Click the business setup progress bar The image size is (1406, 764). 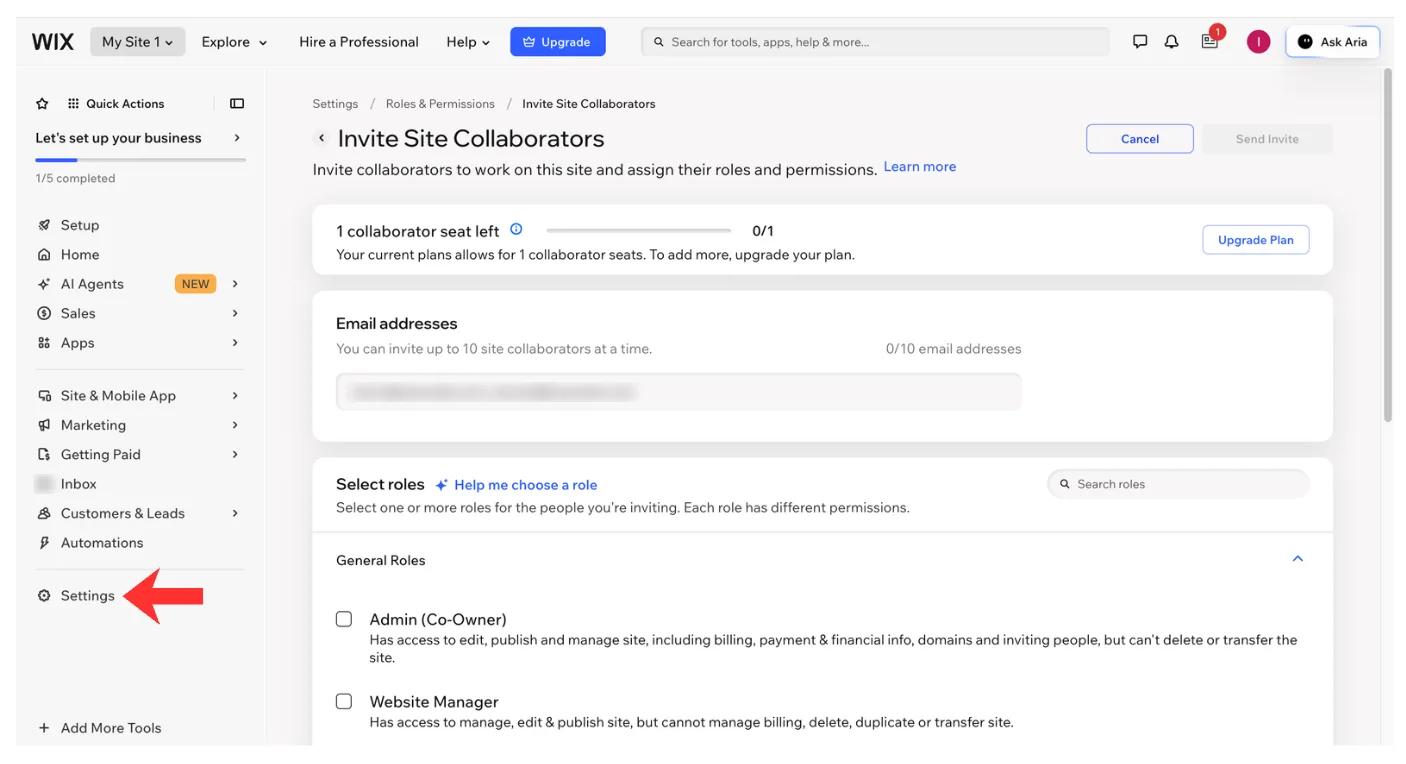(x=141, y=160)
